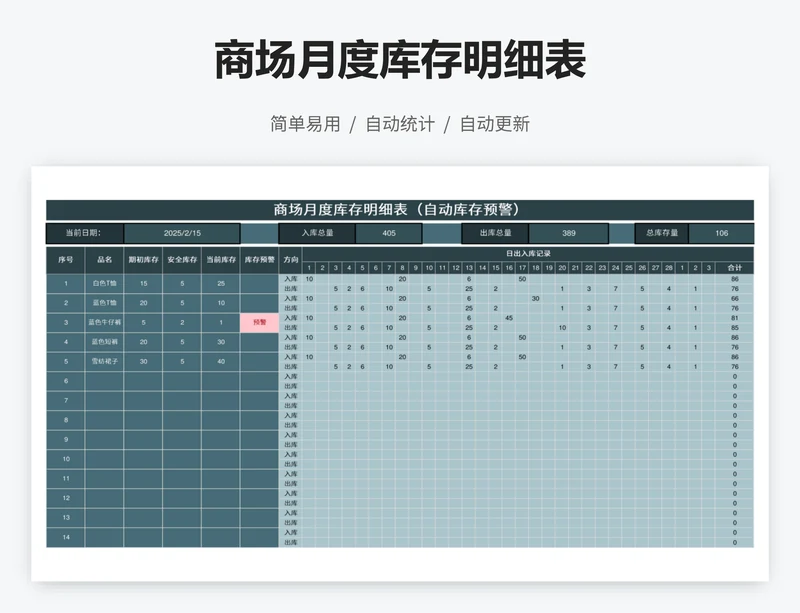Click the 安全库存 column header
Image resolution: width=800 pixels, height=613 pixels.
coord(182,260)
